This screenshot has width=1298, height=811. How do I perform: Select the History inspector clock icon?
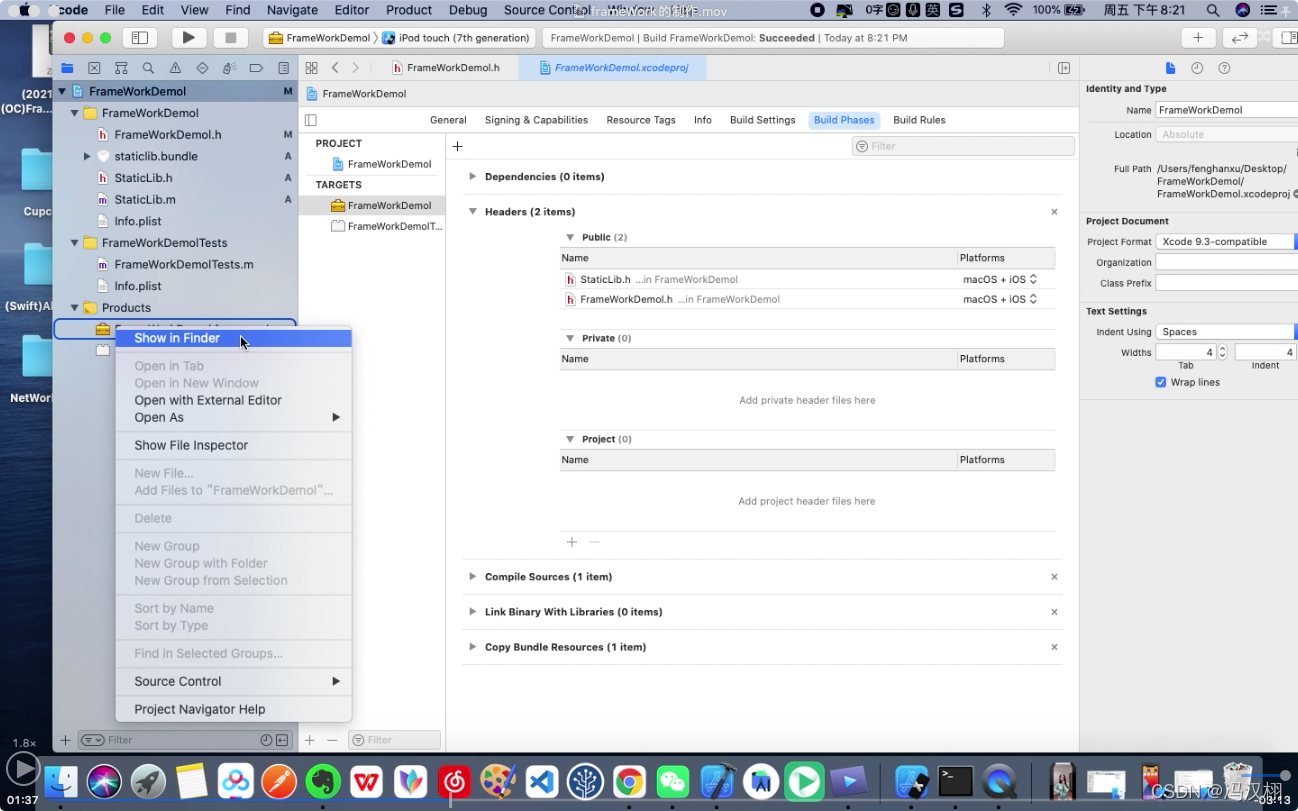point(1197,68)
